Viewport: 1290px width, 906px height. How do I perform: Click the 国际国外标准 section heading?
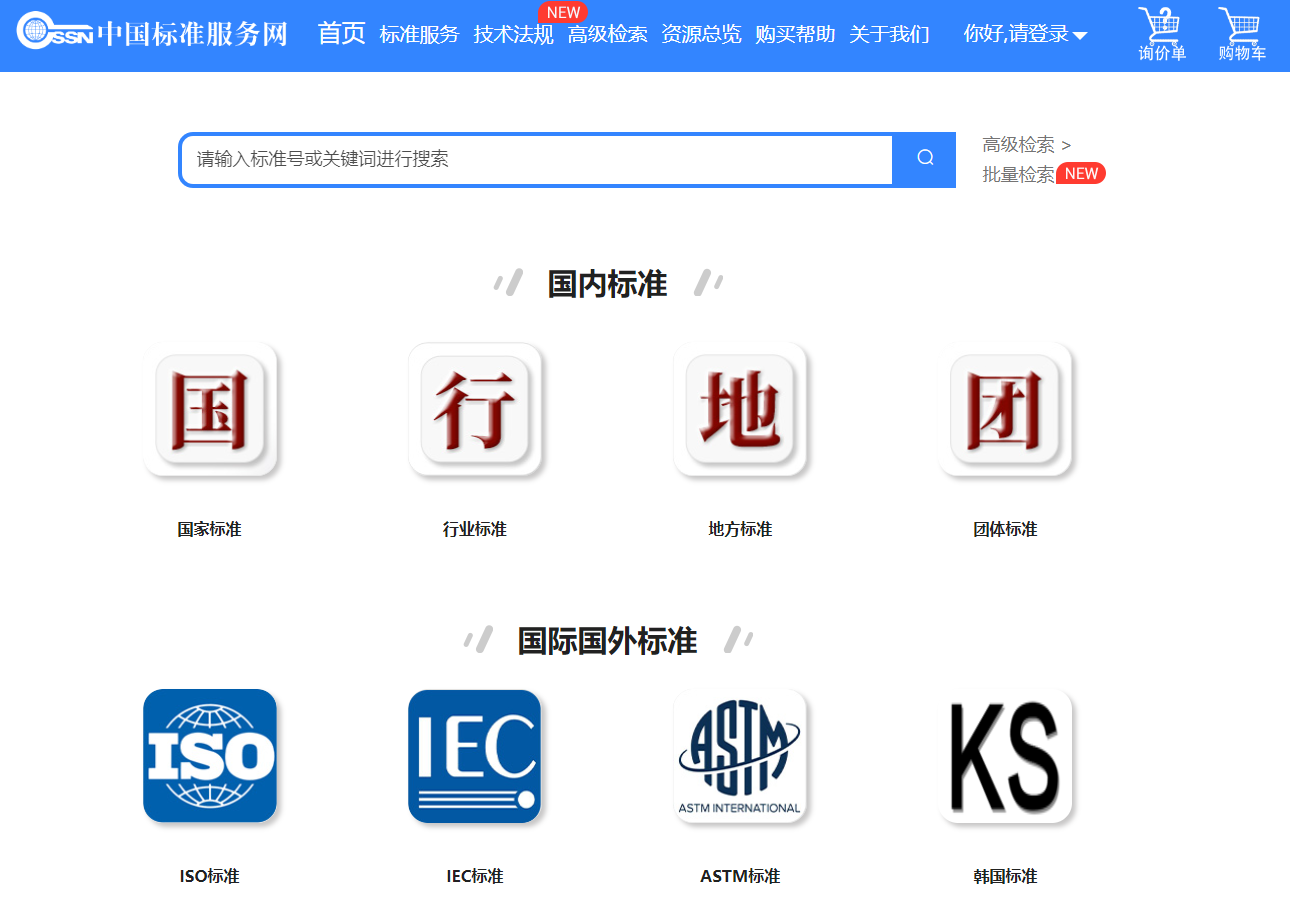(607, 641)
